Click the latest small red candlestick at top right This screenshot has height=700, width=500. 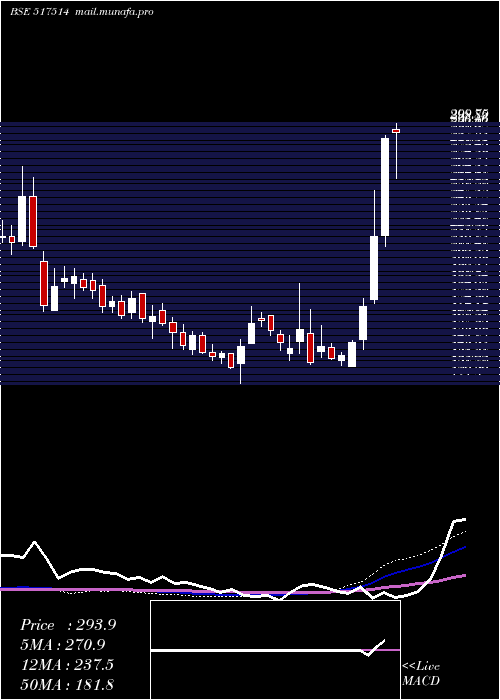396,131
